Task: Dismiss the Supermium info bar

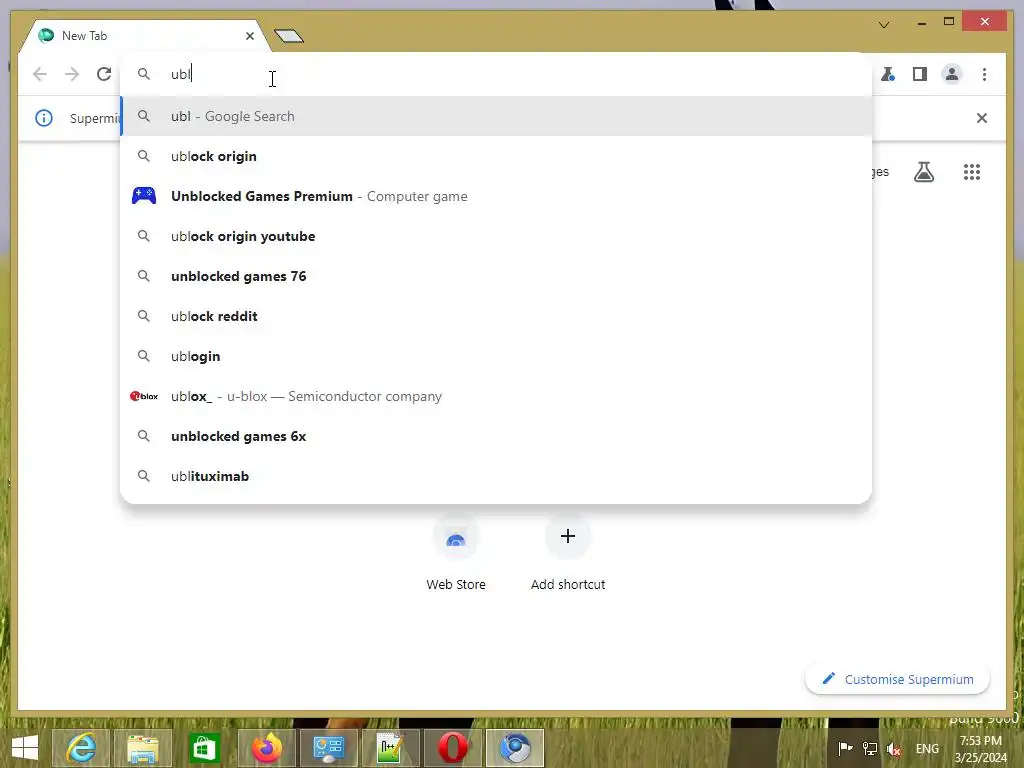Action: [982, 118]
